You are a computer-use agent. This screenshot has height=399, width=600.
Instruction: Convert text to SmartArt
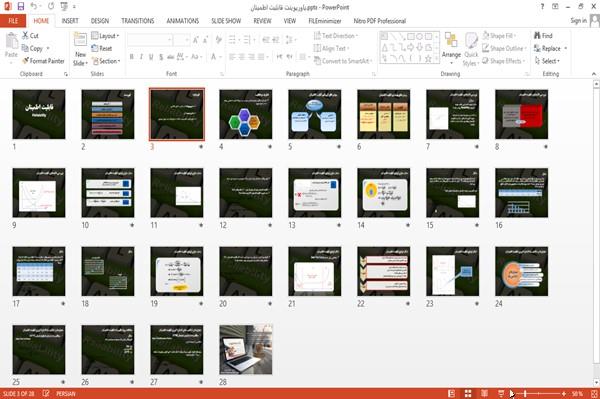[343, 61]
